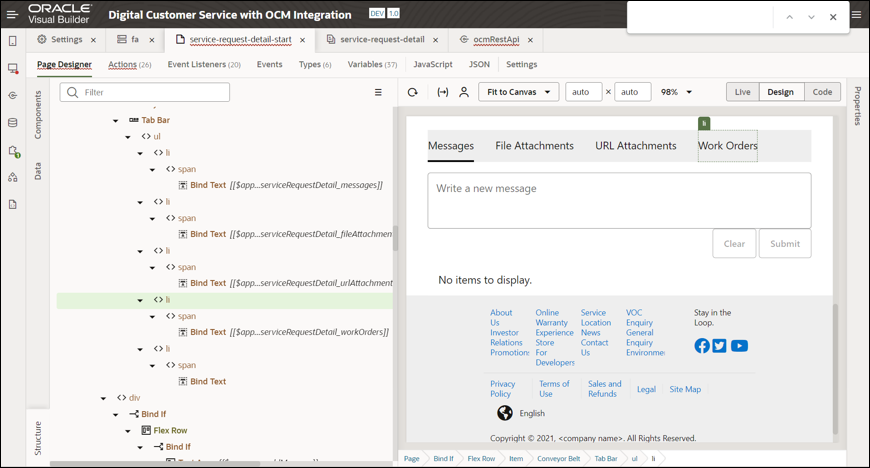Go to previous search match arrow
Image resolution: width=870 pixels, height=468 pixels.
[789, 17]
